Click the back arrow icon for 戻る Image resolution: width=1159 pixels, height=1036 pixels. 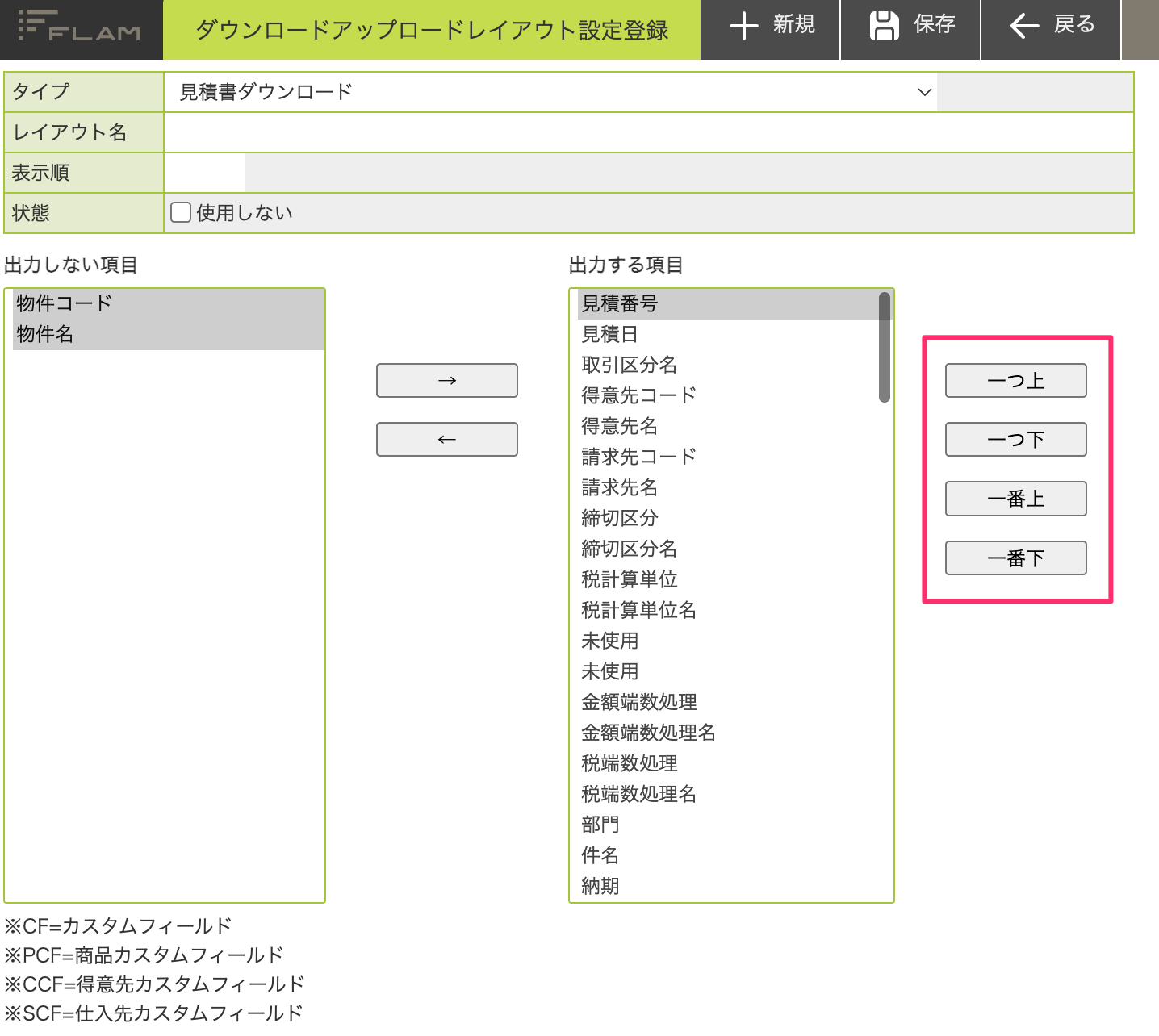pos(1024,26)
